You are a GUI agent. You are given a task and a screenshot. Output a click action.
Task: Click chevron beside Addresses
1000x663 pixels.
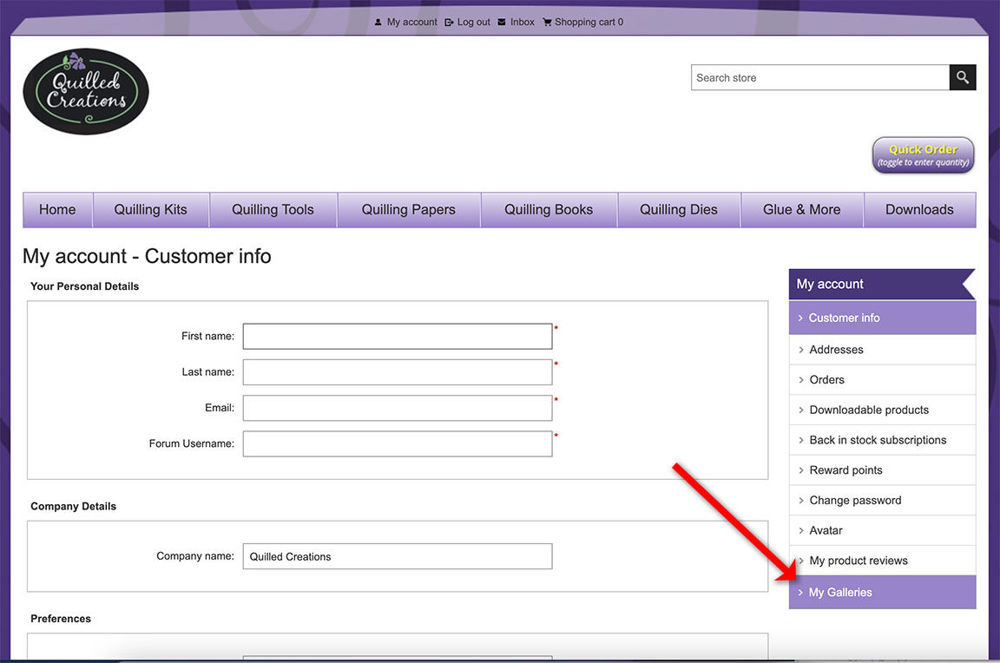click(x=801, y=349)
